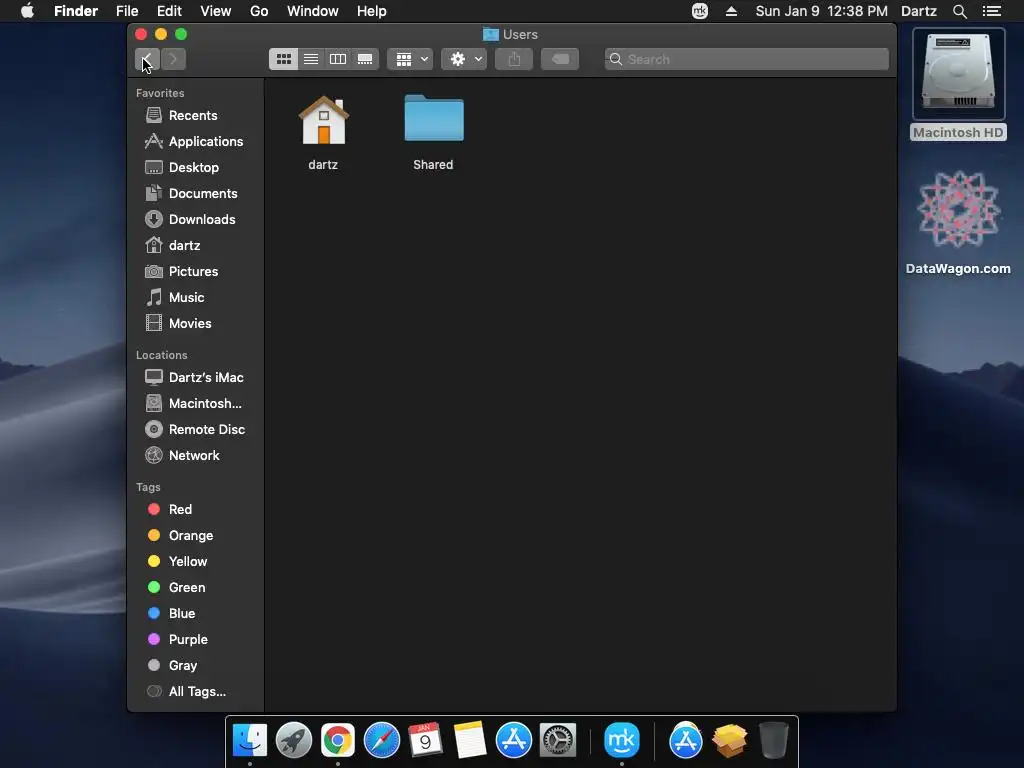Select the Yellow tag
This screenshot has height=768, width=1024.
click(x=196, y=562)
